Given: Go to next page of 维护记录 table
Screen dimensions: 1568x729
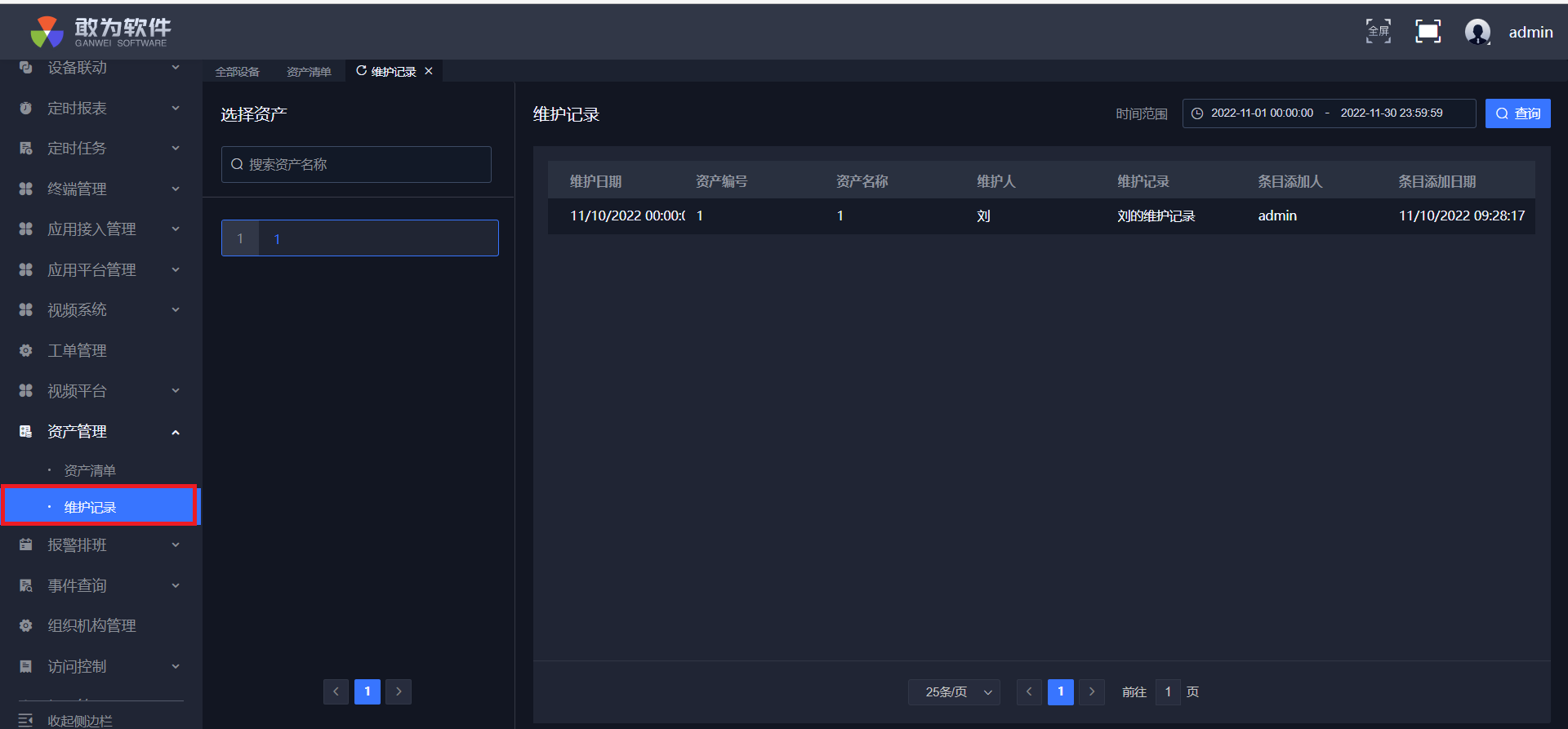Looking at the screenshot, I should point(1092,692).
